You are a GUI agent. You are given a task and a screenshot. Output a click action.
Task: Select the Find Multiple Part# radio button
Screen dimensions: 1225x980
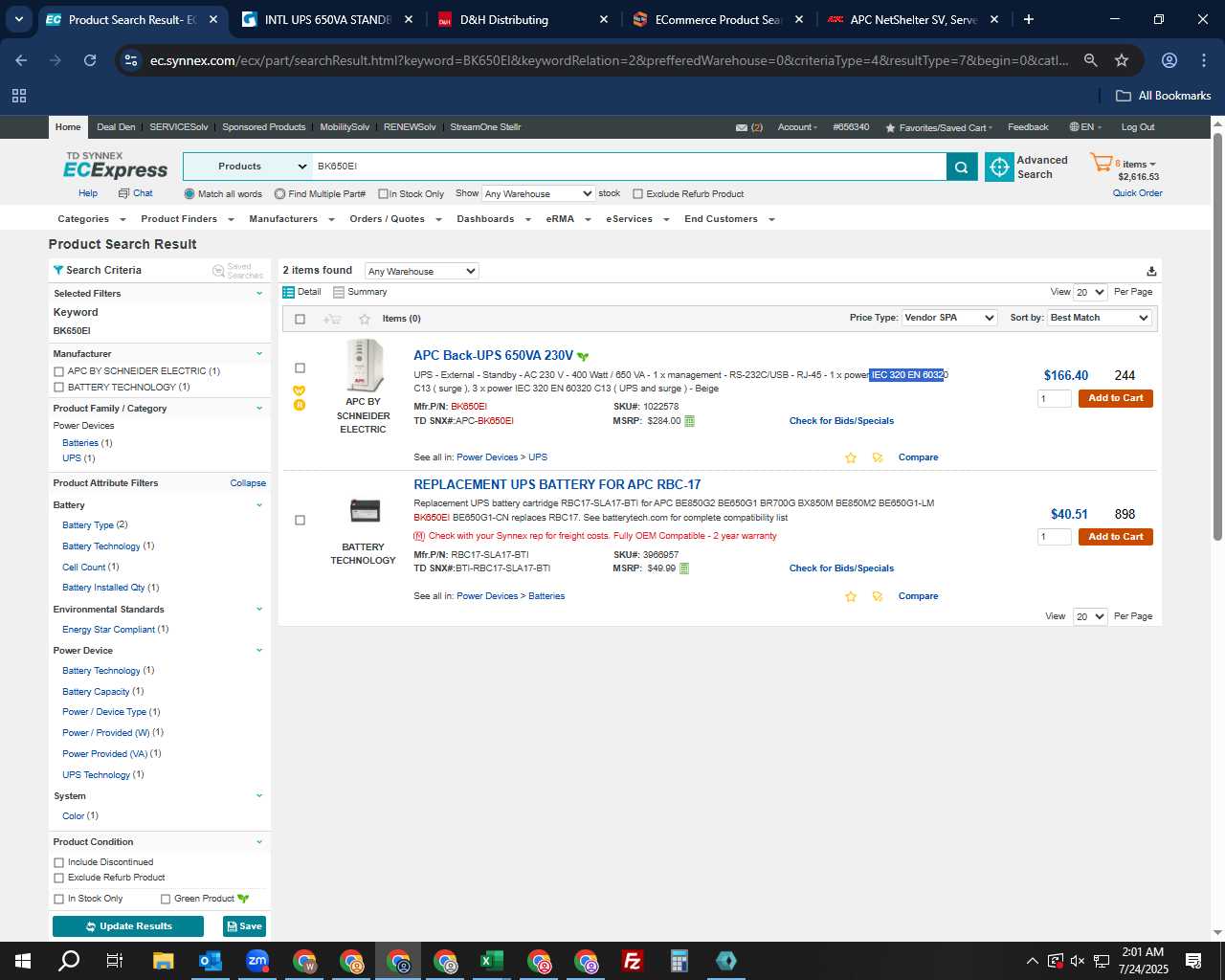coord(279,194)
